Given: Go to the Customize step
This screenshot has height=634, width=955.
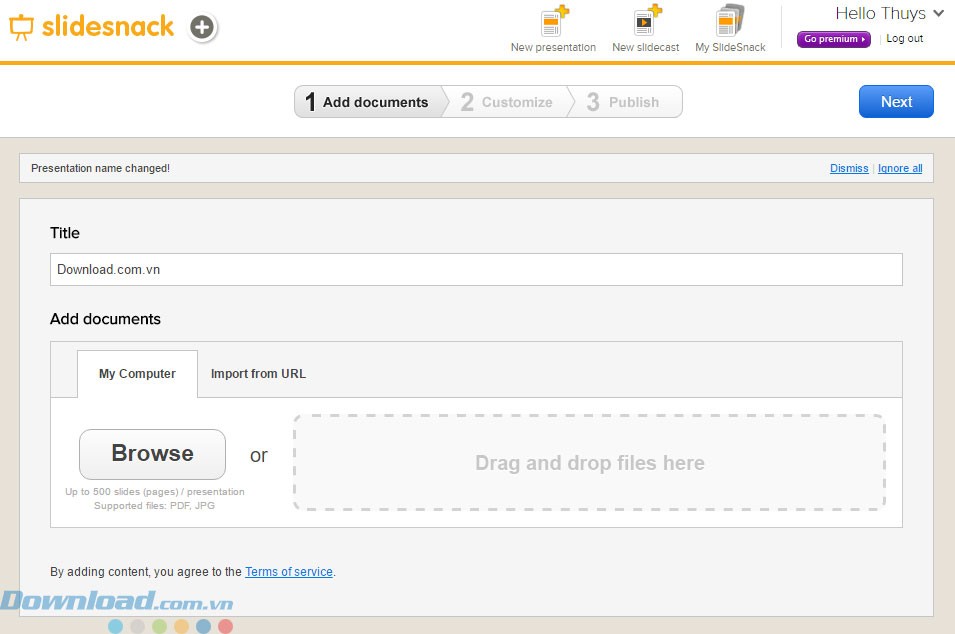Looking at the screenshot, I should click(x=507, y=102).
